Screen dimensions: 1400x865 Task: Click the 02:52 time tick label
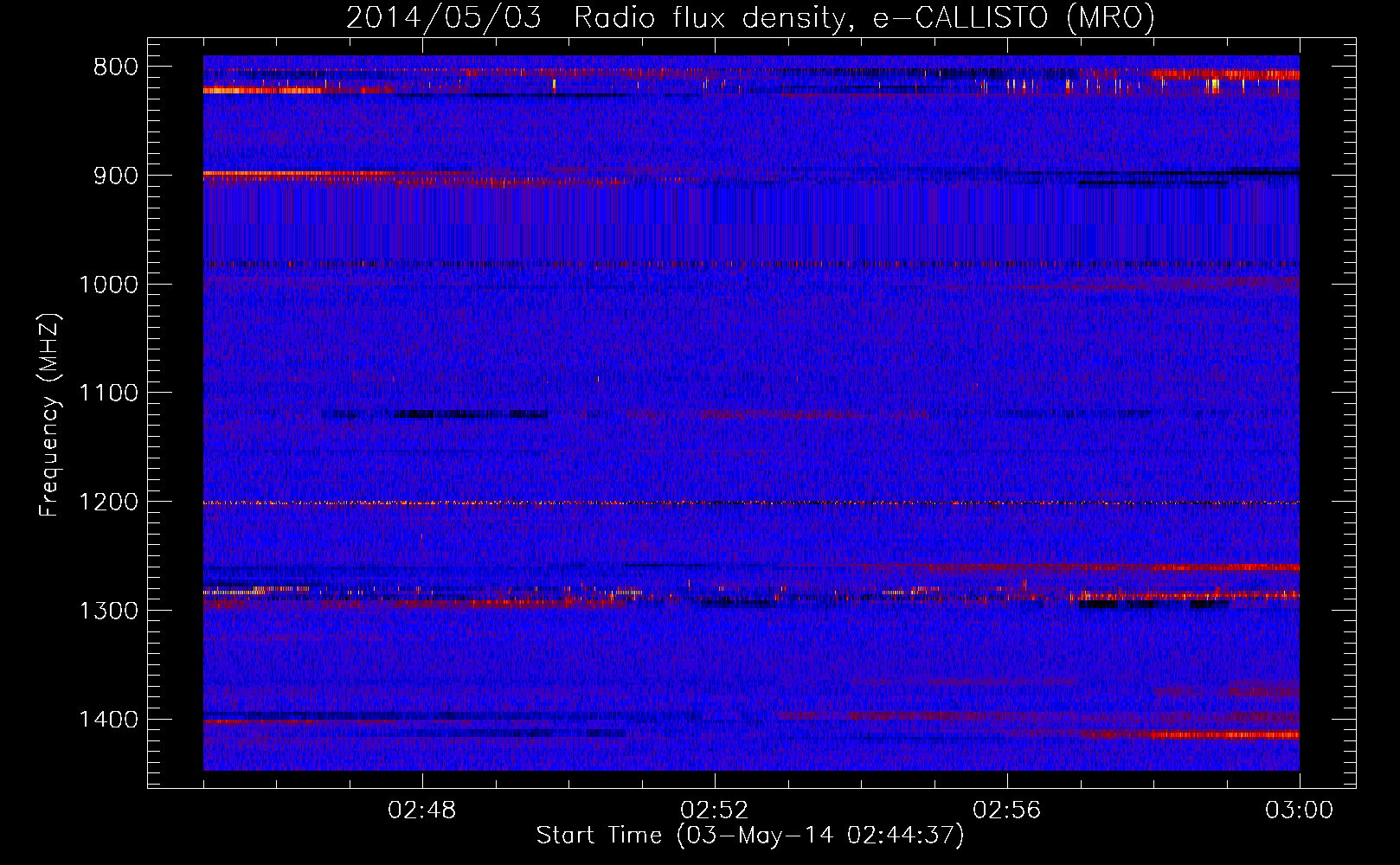click(715, 811)
